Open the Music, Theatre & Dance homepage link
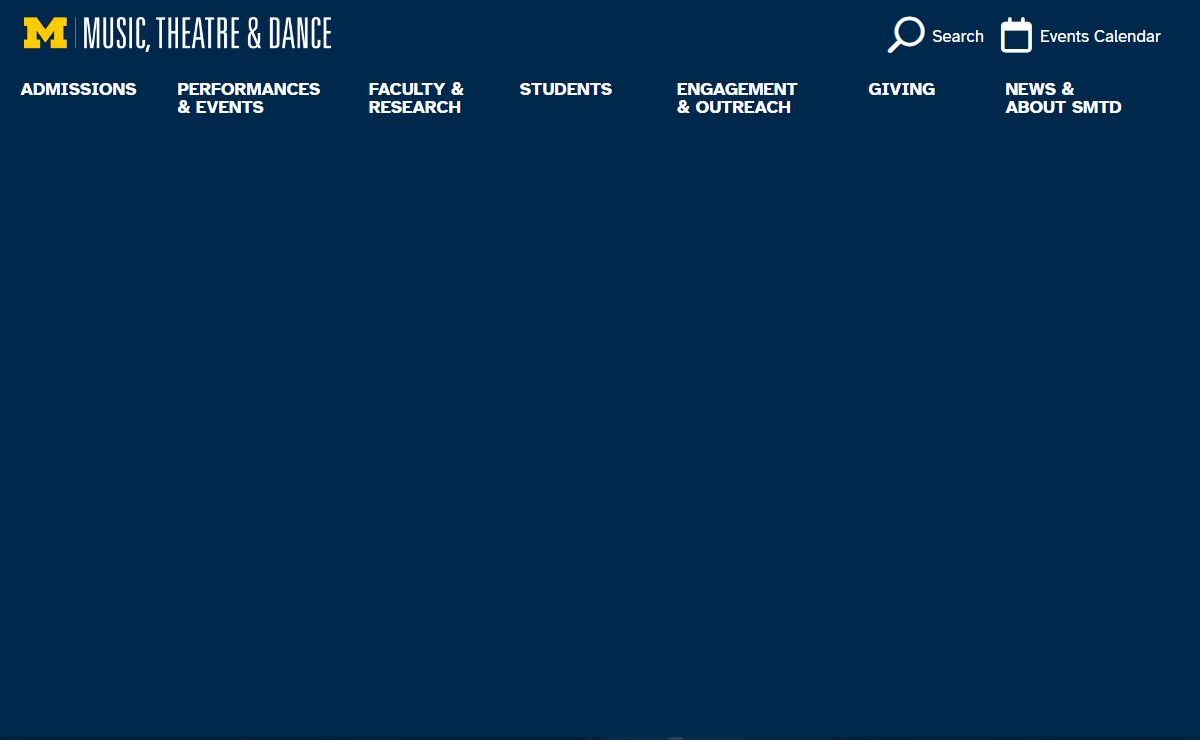Screen dimensions: 1200x740 coord(207,34)
